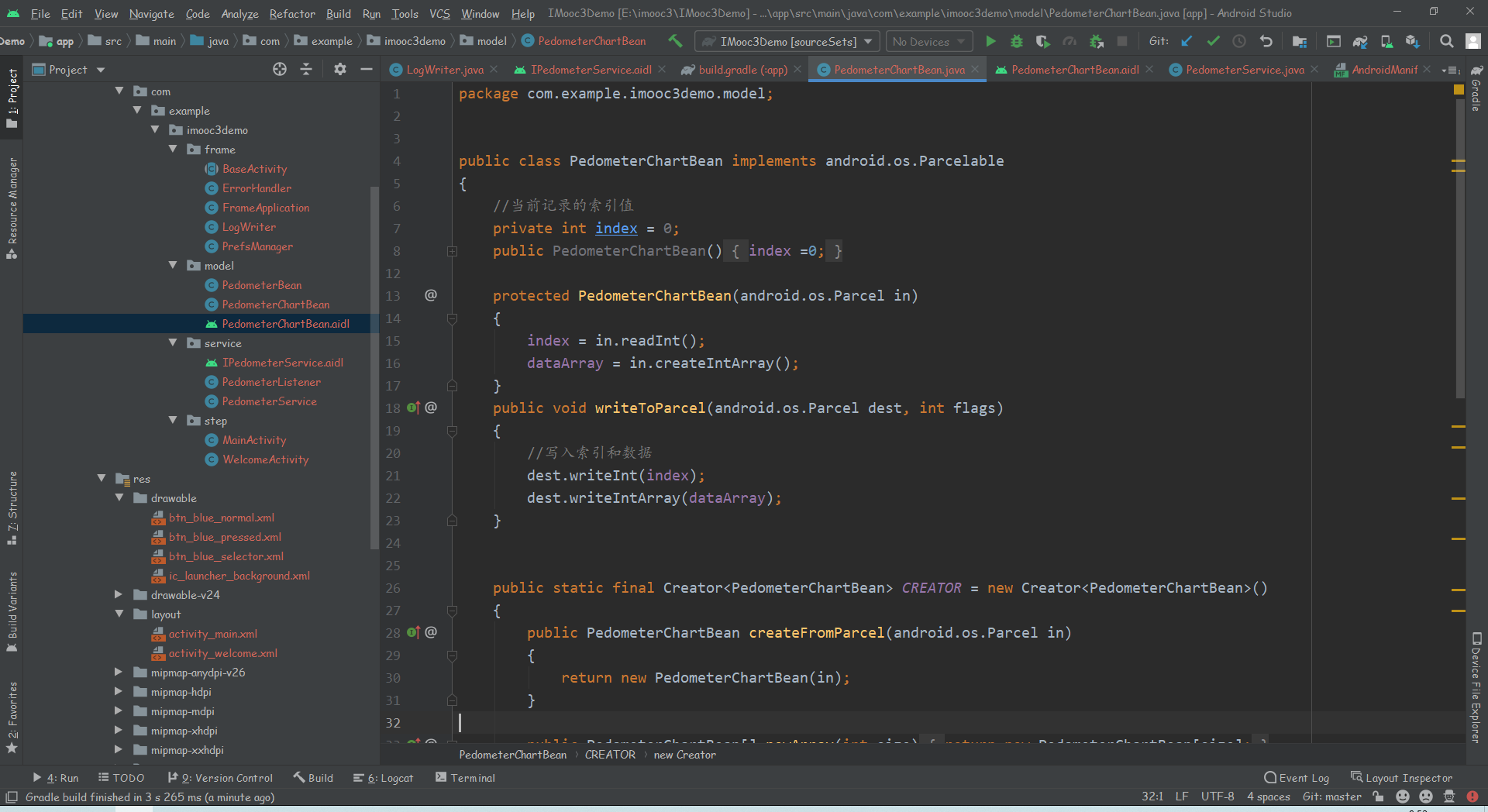Open the IMooc3Demo run configuration dropdown
This screenshot has height=812, width=1488.
[x=787, y=41]
